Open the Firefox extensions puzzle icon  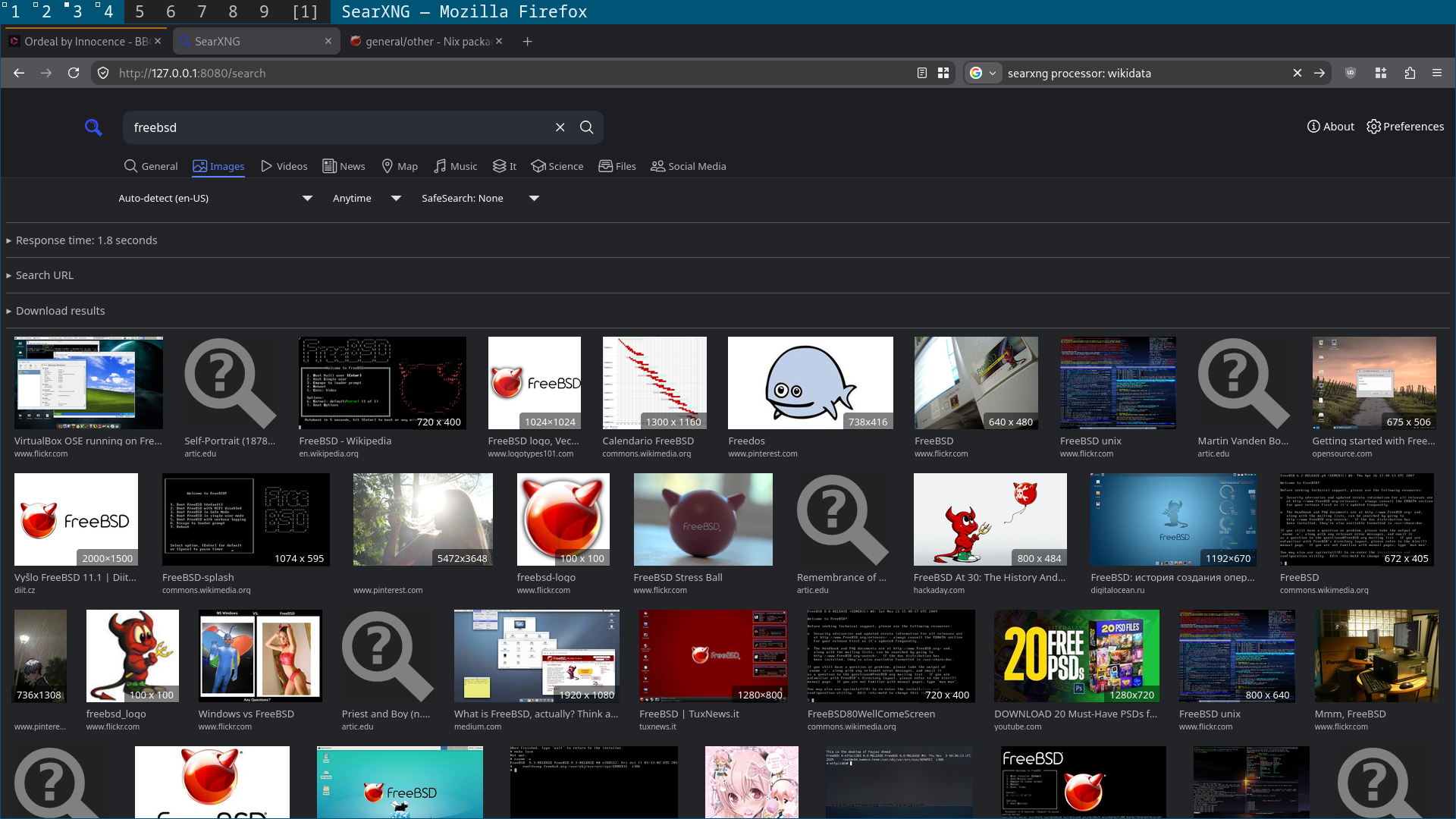[x=1410, y=73]
